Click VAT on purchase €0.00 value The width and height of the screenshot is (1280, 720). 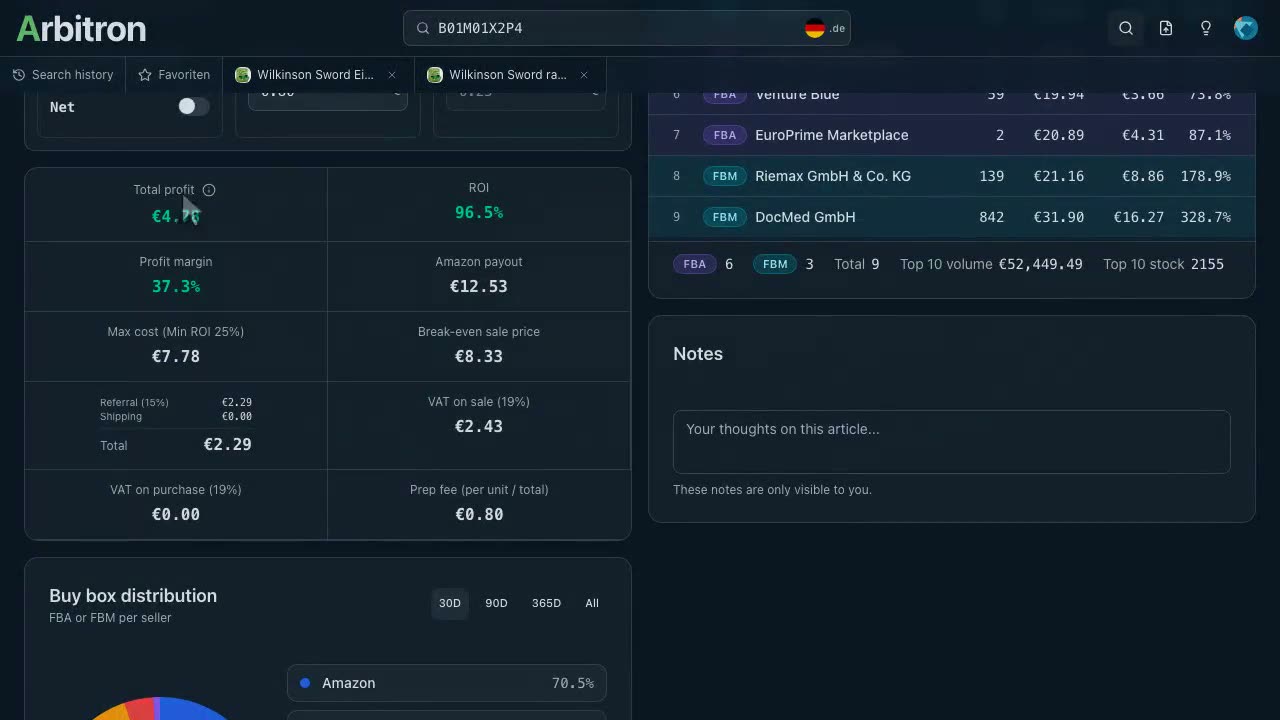click(176, 514)
